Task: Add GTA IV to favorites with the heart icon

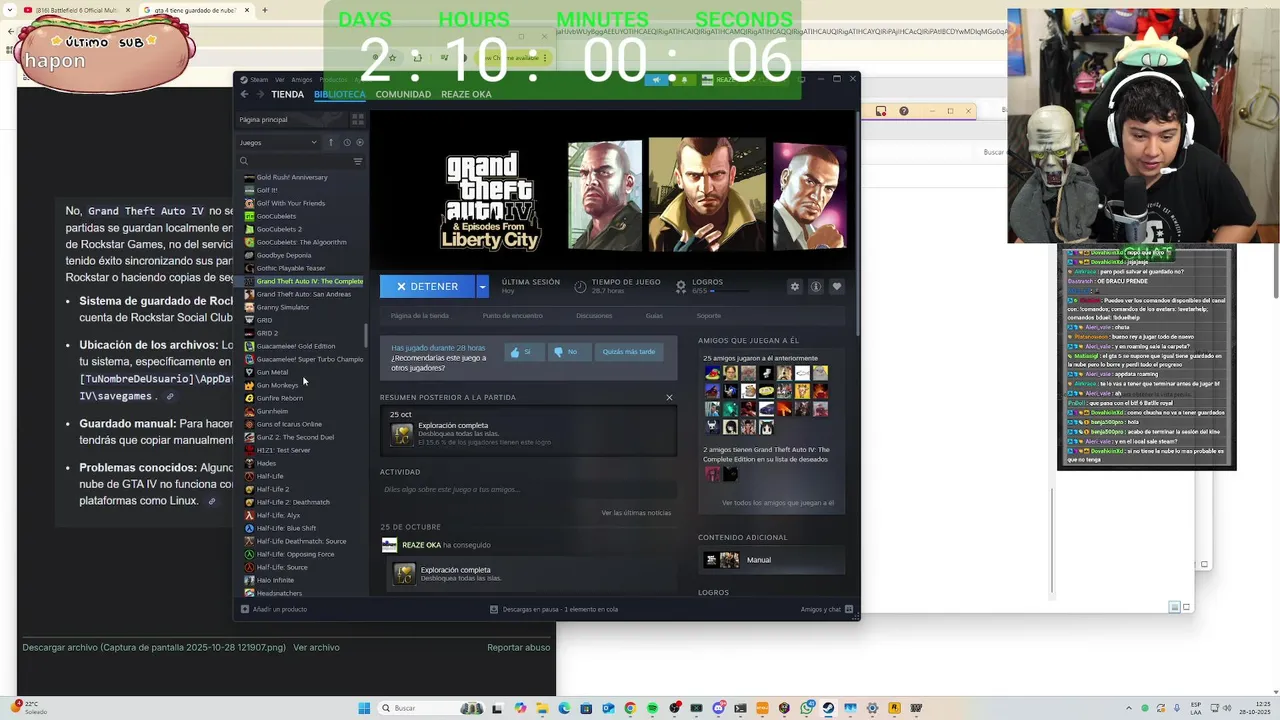Action: [x=837, y=286]
